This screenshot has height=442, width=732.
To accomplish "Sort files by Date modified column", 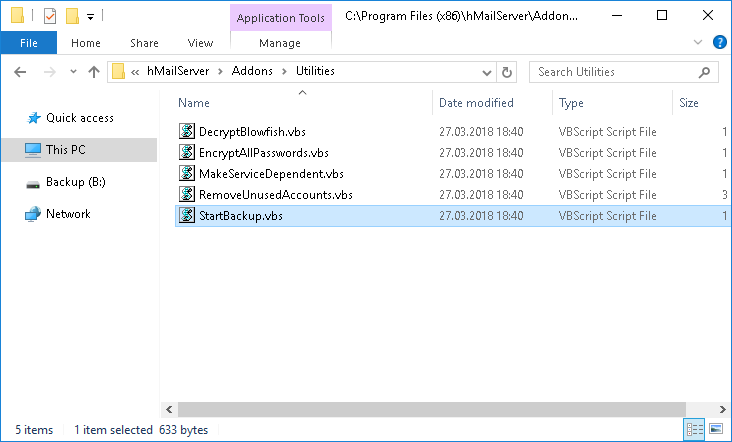I will (476, 103).
